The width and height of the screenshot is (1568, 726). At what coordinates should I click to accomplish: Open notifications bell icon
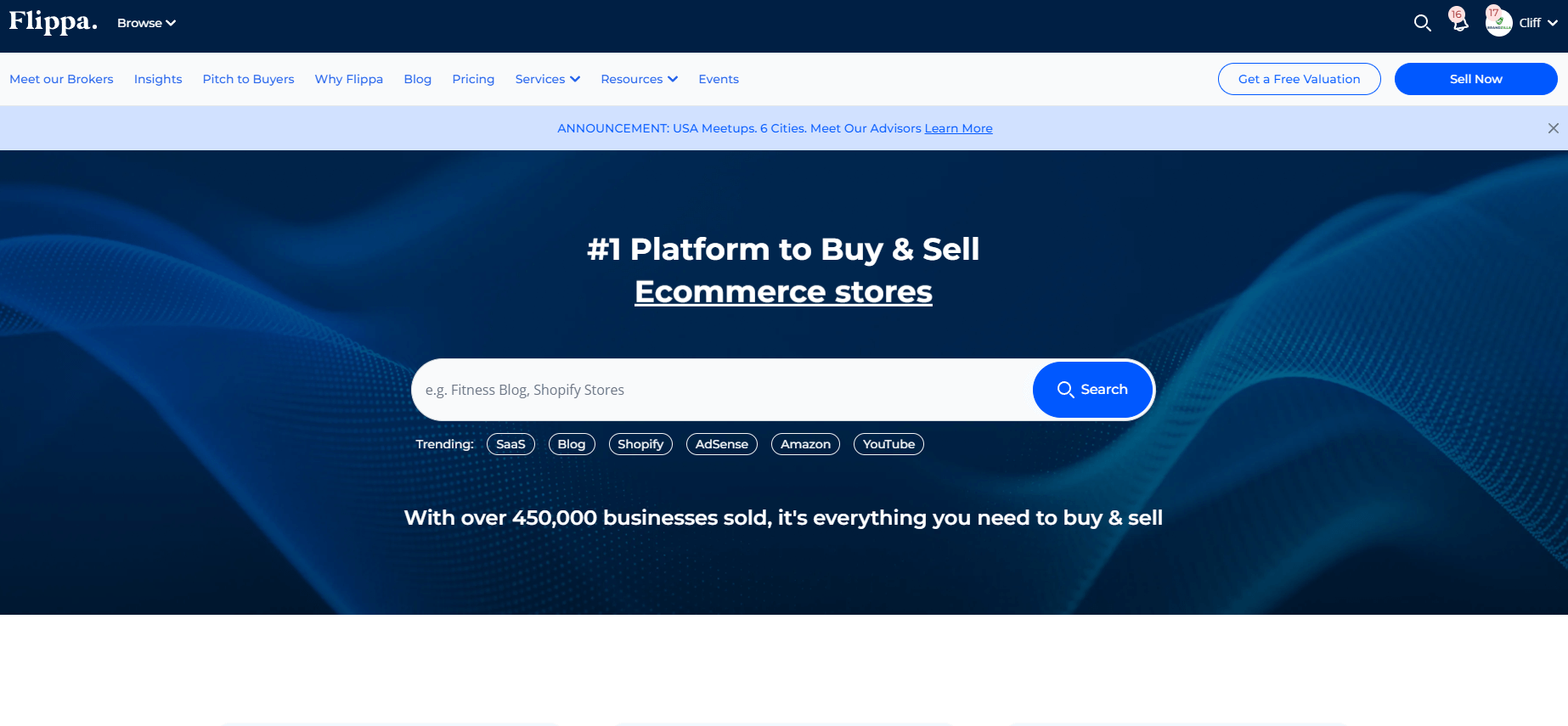1459,22
